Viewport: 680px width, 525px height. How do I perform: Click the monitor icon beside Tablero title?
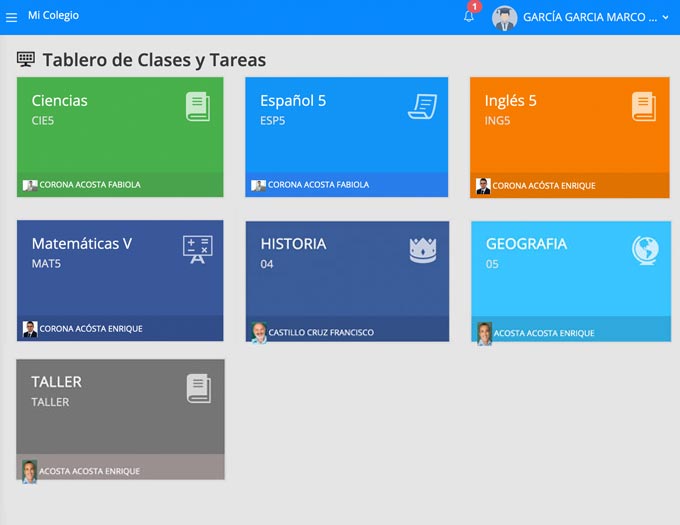click(x=26, y=59)
